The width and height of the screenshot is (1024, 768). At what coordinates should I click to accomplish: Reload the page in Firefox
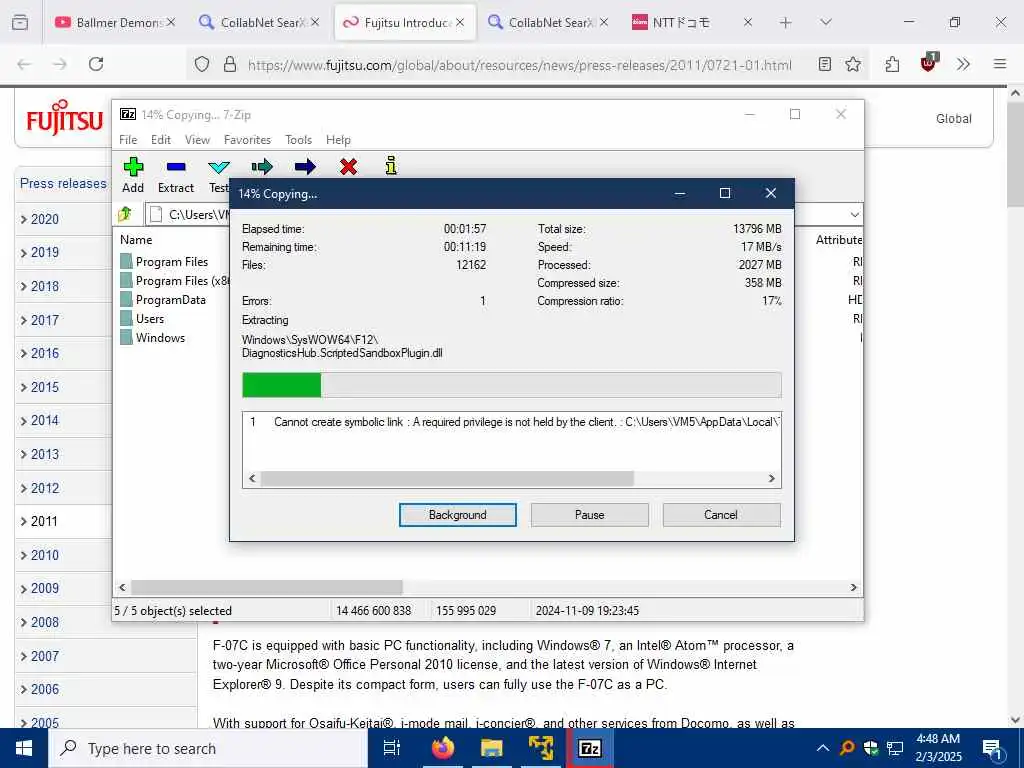pyautogui.click(x=96, y=64)
